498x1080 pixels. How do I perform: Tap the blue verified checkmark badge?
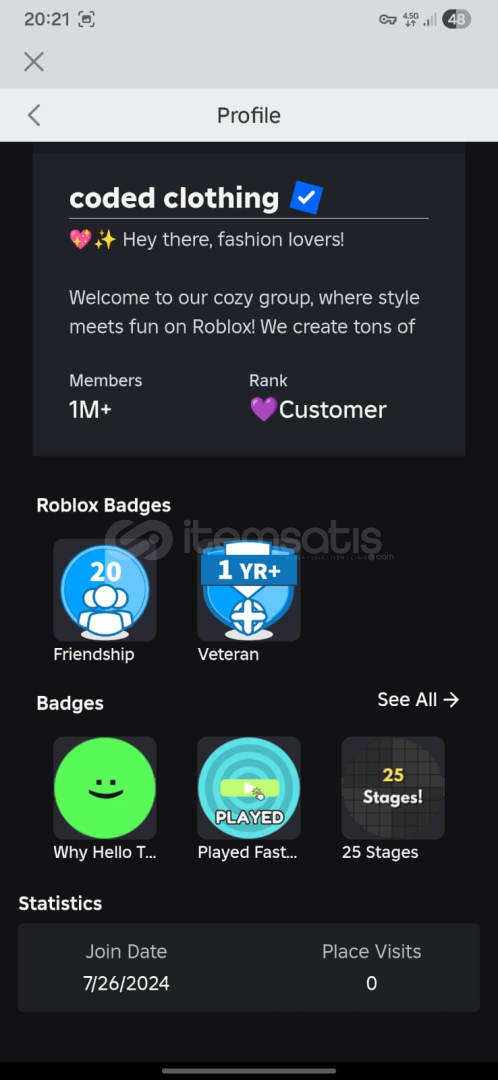click(x=307, y=198)
